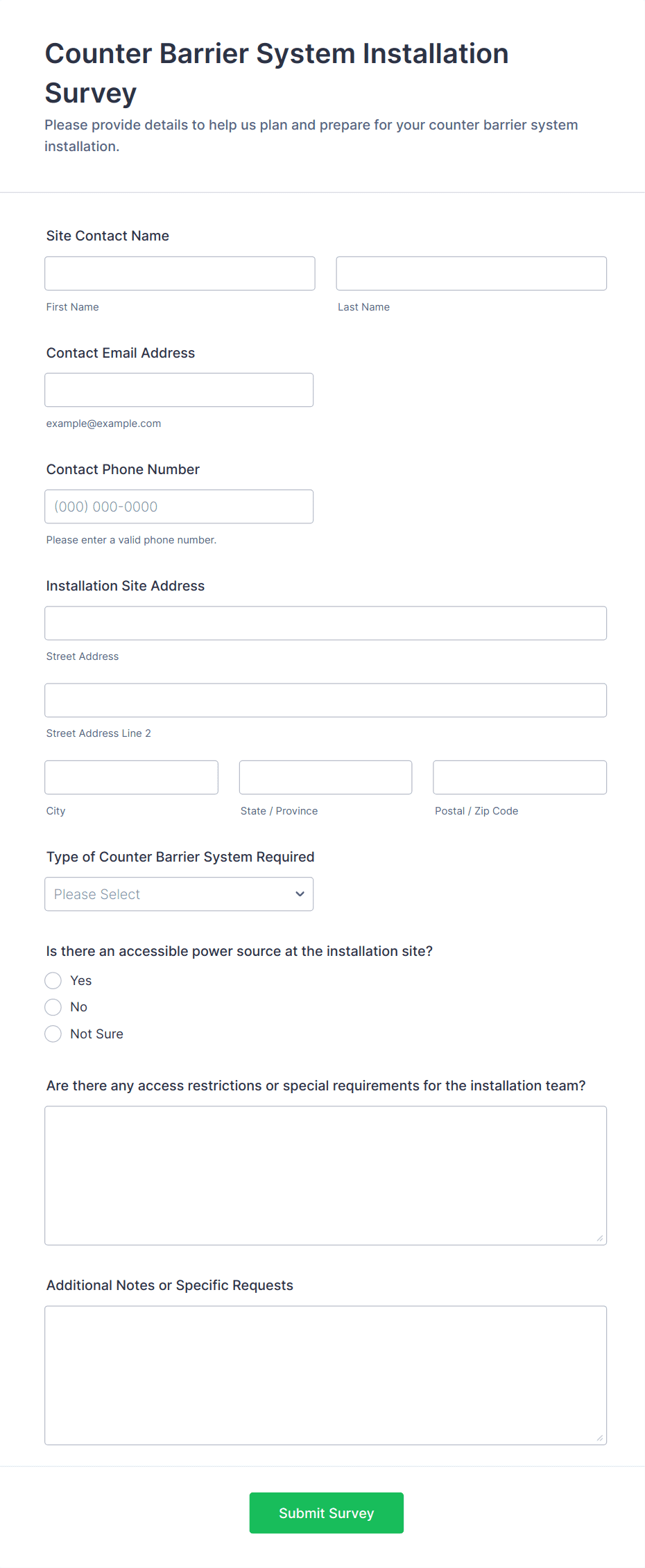Click the chevron on the Please Select dropdown
Screen dimensions: 645x1568
[x=300, y=894]
